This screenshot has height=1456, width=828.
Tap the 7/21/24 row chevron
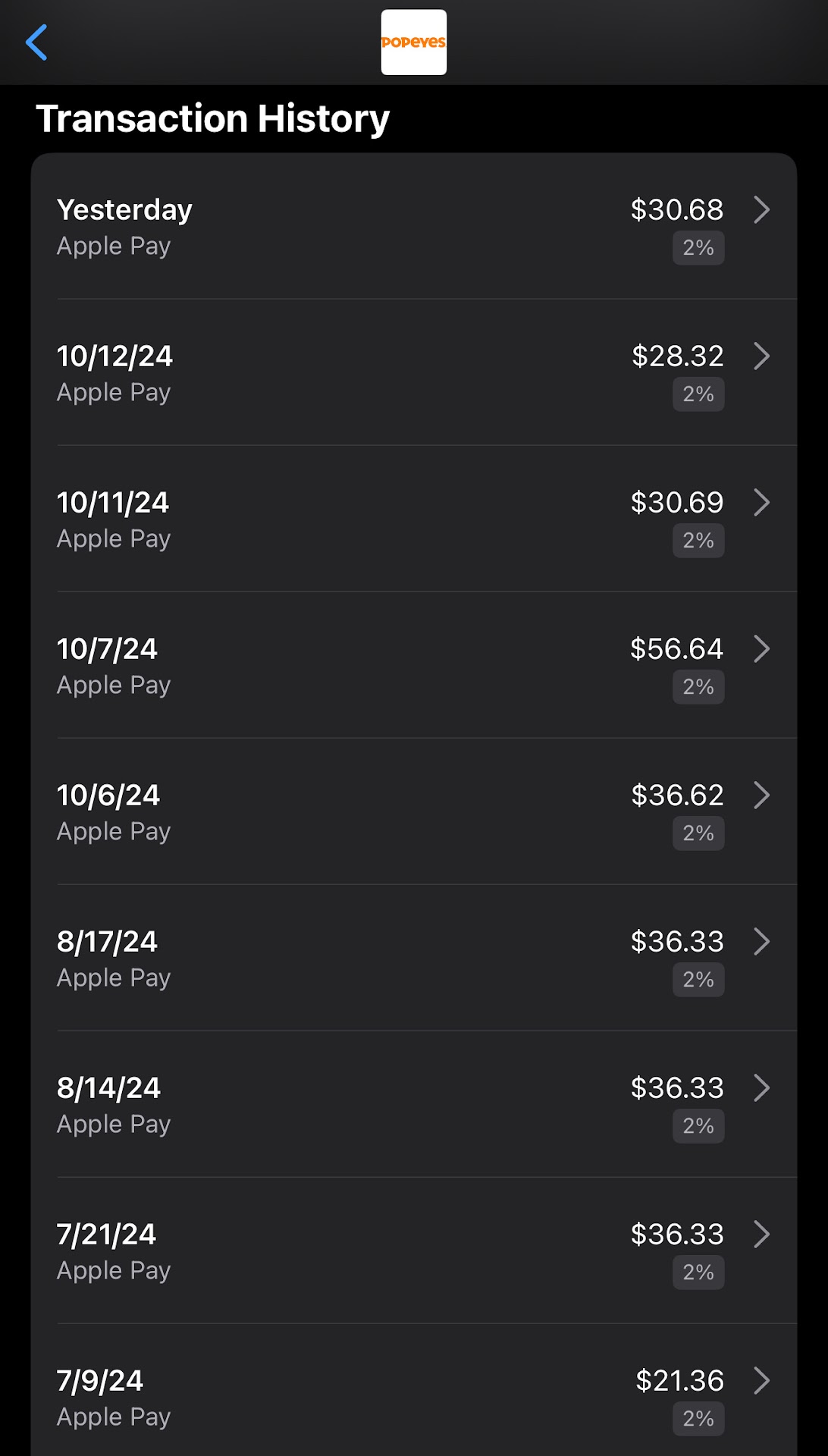(761, 1235)
